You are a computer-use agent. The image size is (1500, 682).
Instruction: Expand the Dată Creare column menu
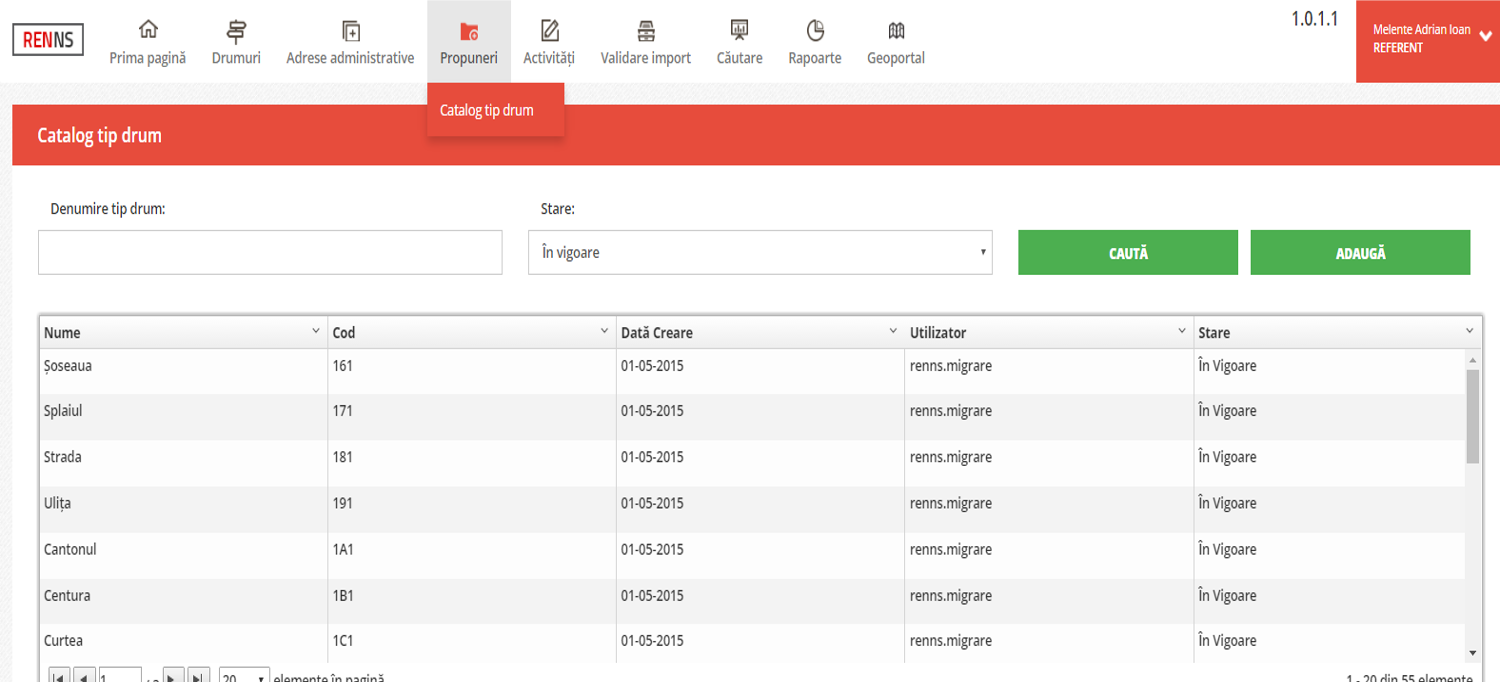click(x=893, y=331)
